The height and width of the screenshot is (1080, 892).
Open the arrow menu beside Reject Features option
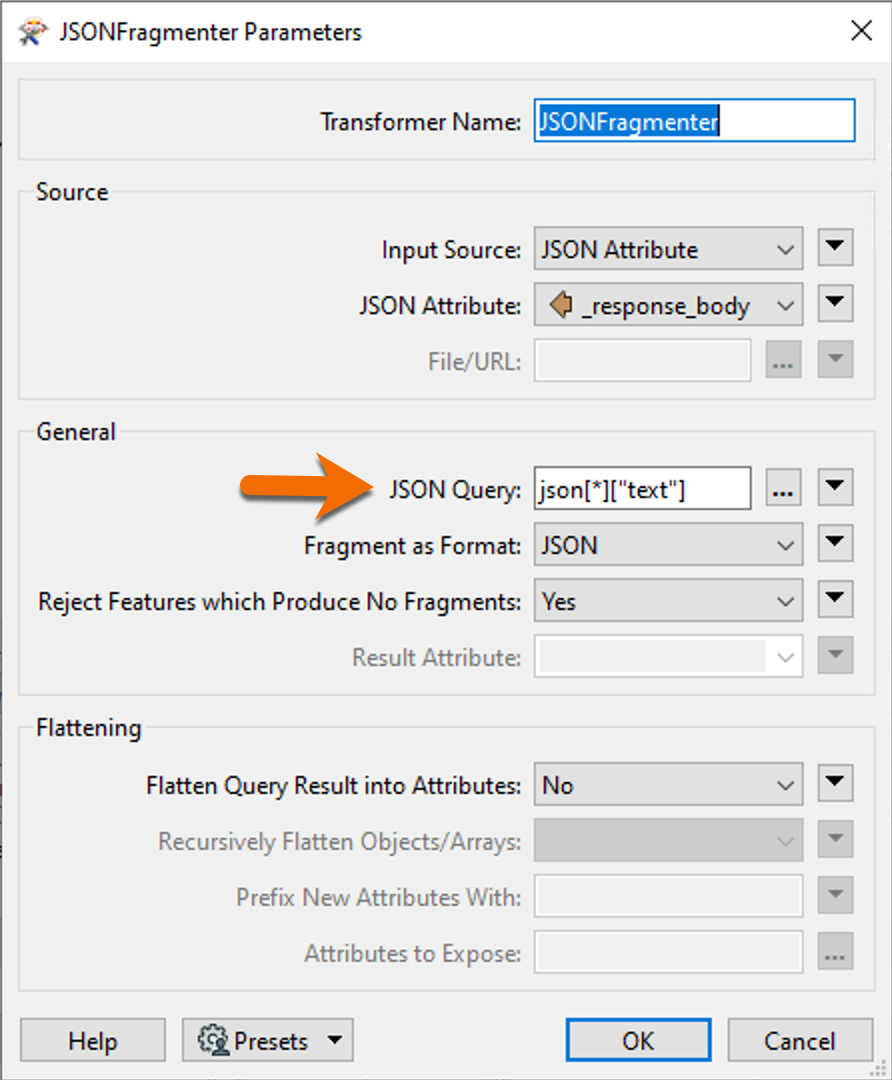pyautogui.click(x=835, y=599)
